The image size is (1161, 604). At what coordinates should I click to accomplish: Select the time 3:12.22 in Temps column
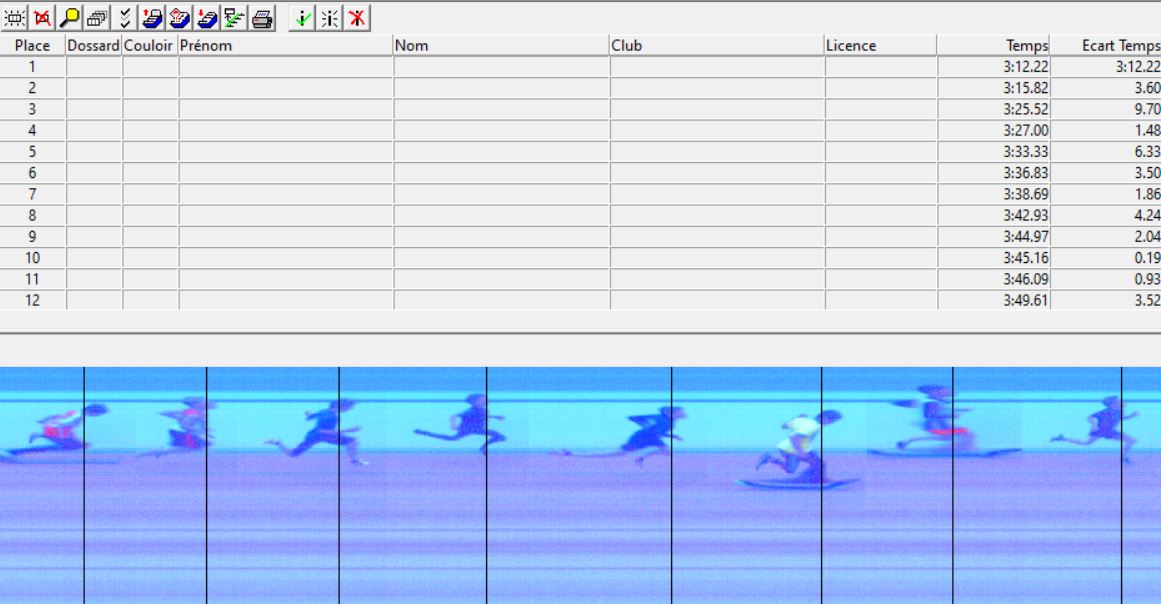(1026, 67)
